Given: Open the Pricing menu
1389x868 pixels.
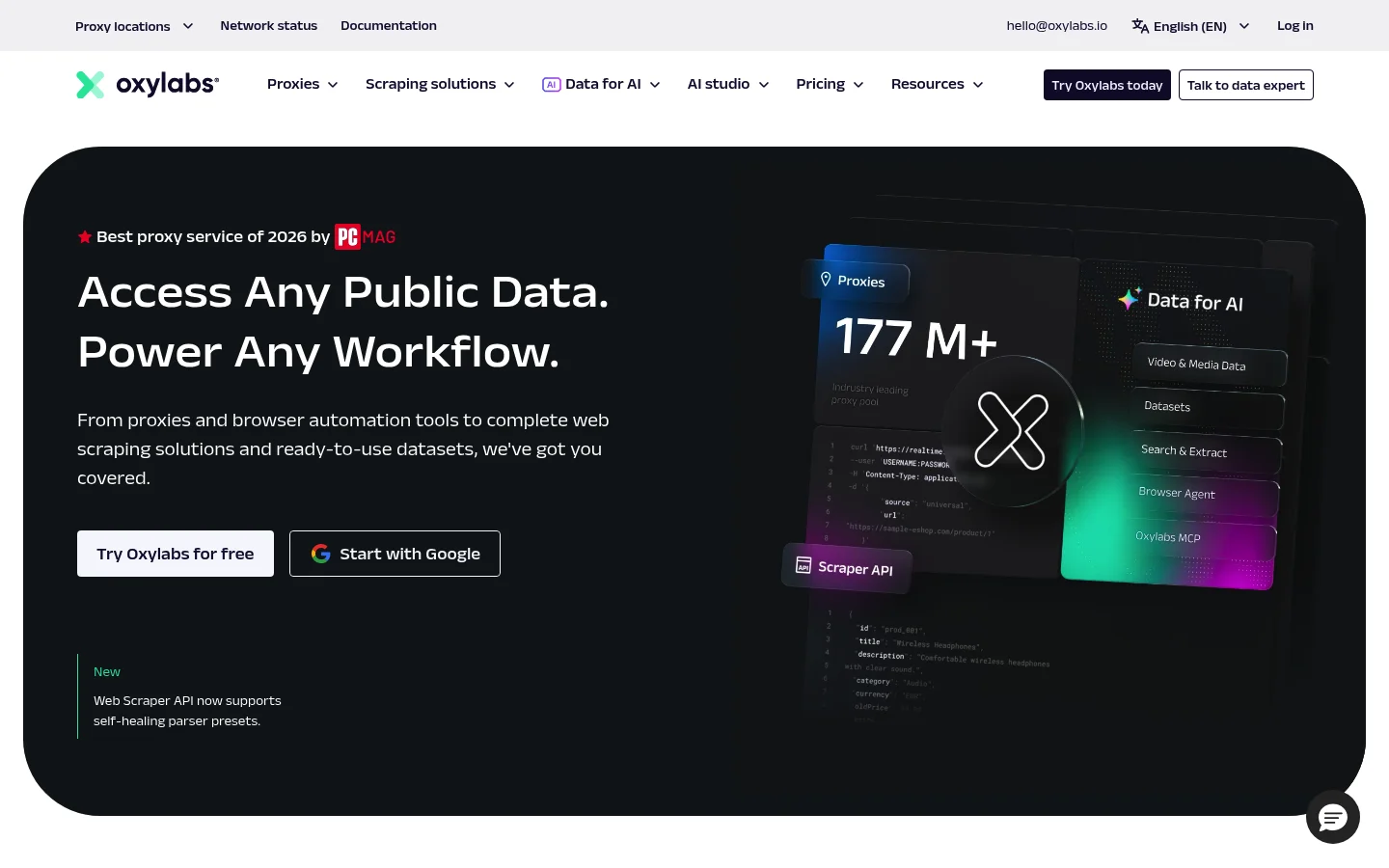Looking at the screenshot, I should click(x=830, y=84).
